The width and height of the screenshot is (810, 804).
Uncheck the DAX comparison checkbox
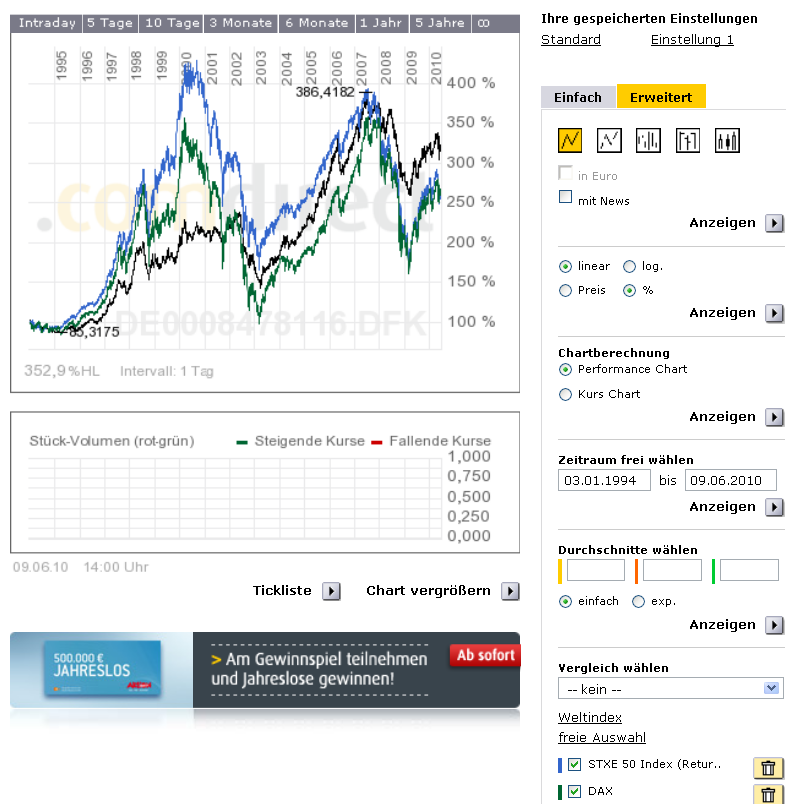tap(574, 792)
